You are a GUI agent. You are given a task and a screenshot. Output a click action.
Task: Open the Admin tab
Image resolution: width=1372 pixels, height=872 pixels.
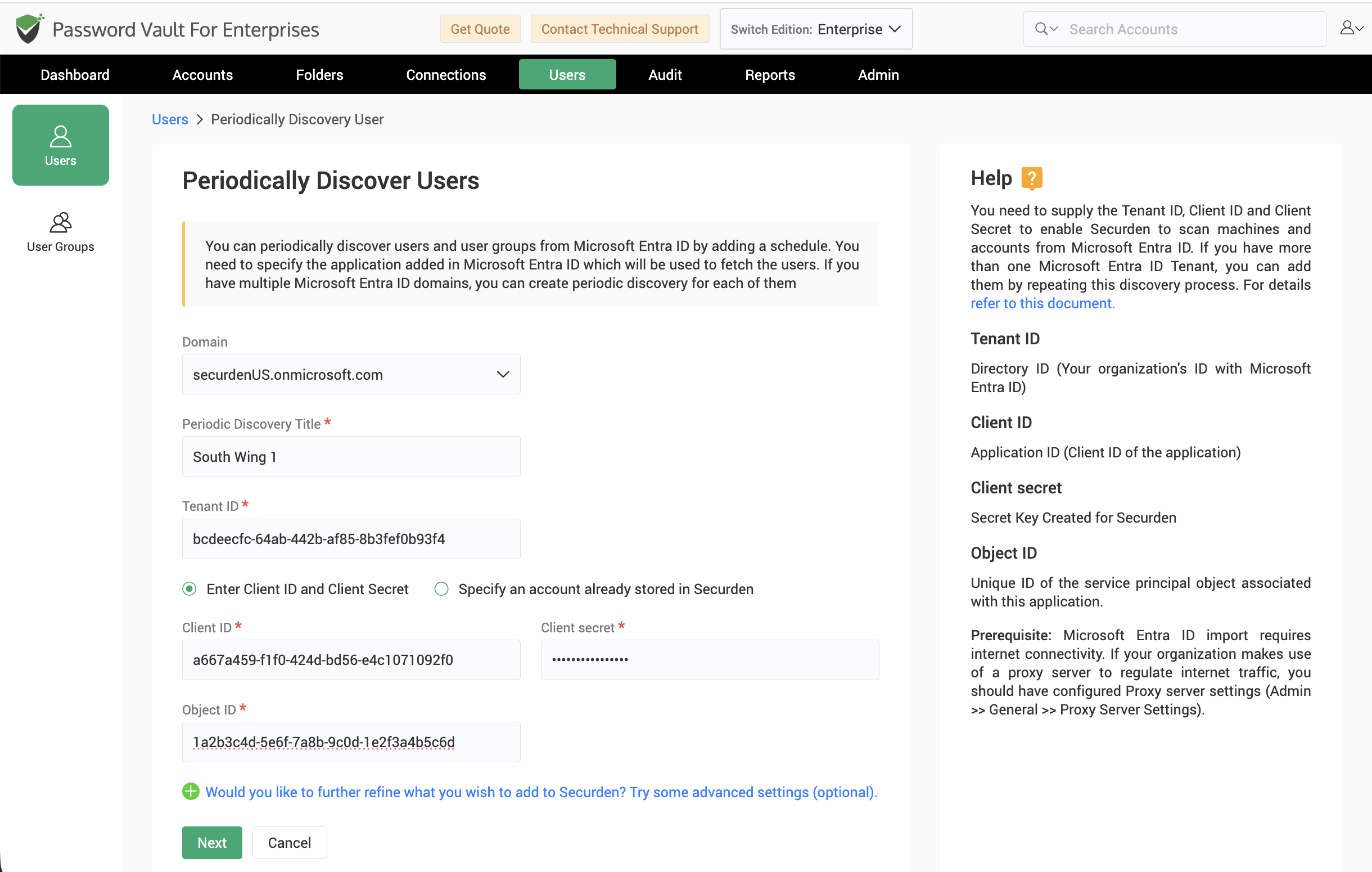point(878,75)
